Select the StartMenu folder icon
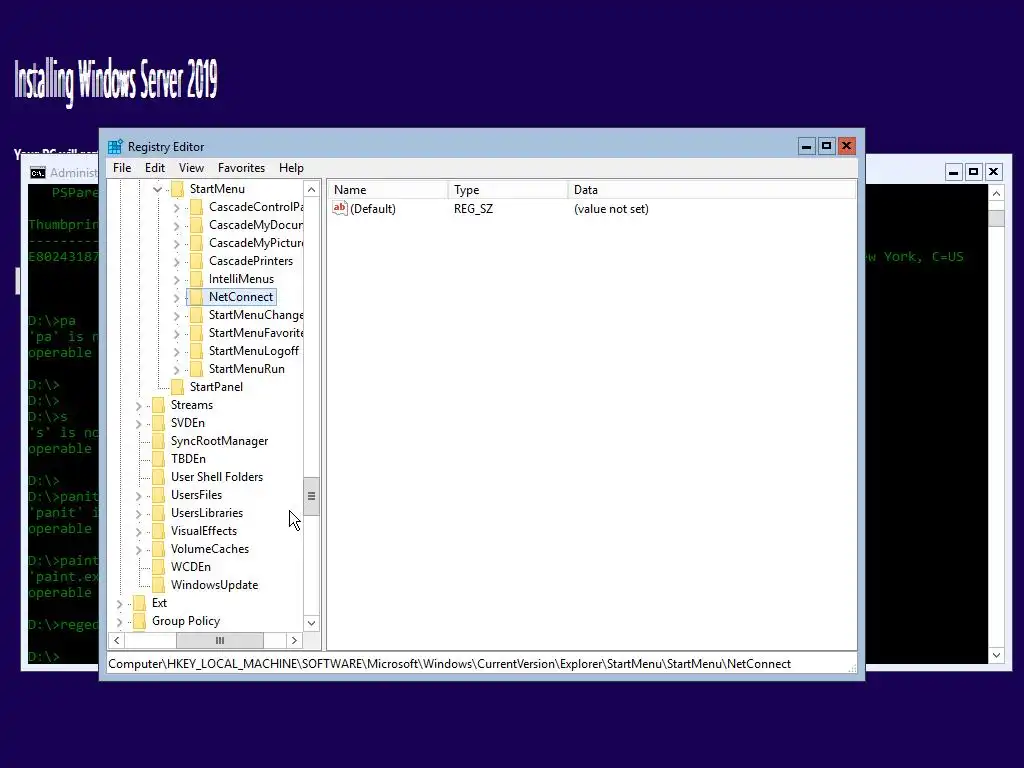This screenshot has height=768, width=1024. pyautogui.click(x=177, y=189)
